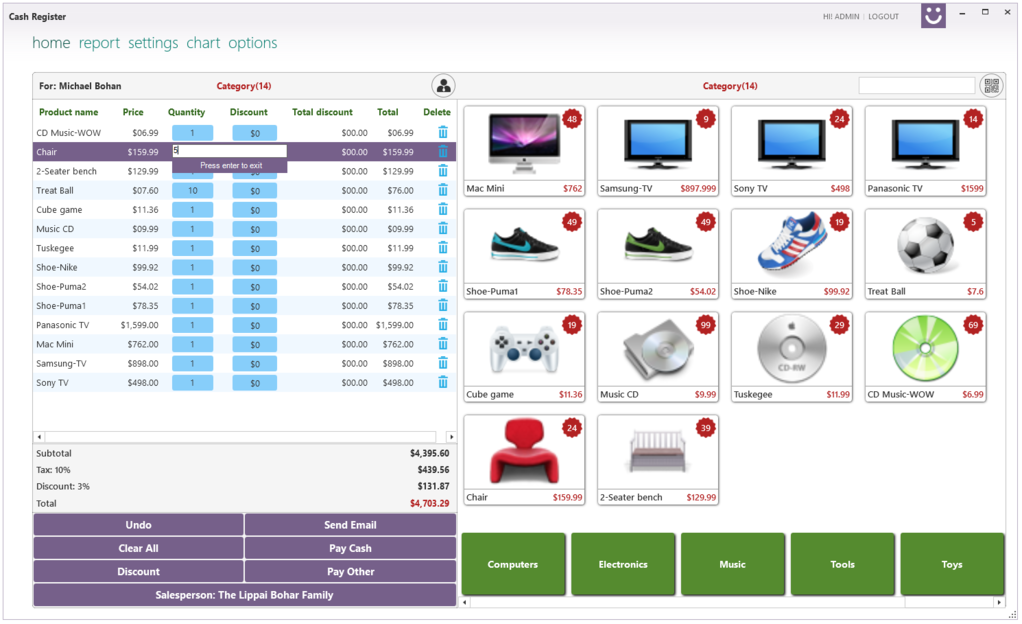Delete the CD Music-WOW row with trash icon

pyautogui.click(x=443, y=132)
